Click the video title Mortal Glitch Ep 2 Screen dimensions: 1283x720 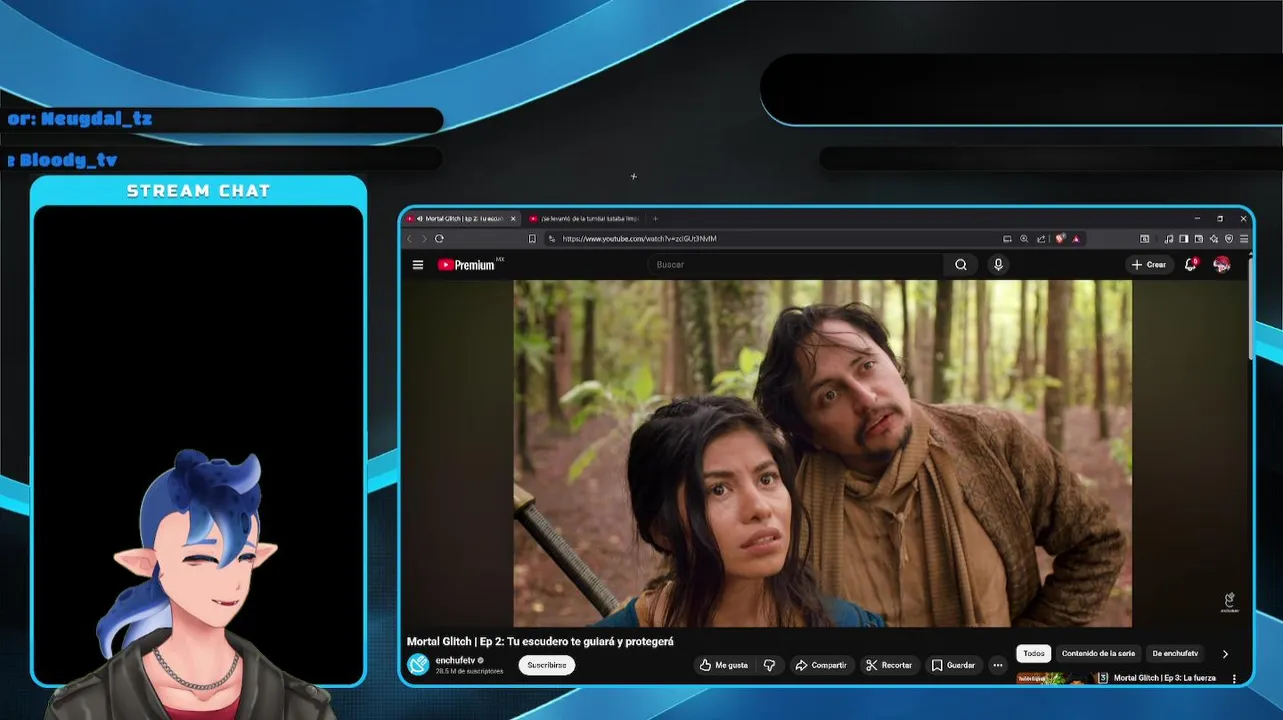(540, 642)
